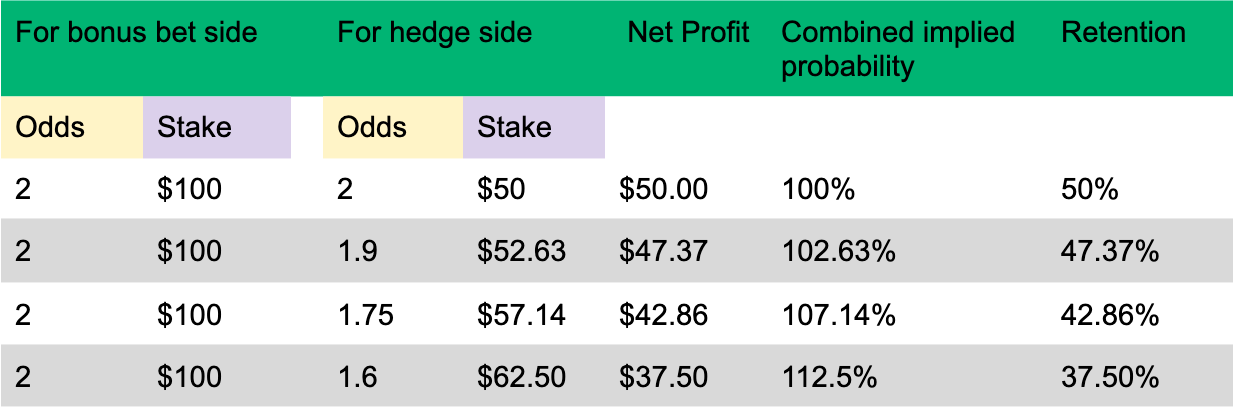Click the "For bonus bet side" header
1233x407 pixels.
136,33
